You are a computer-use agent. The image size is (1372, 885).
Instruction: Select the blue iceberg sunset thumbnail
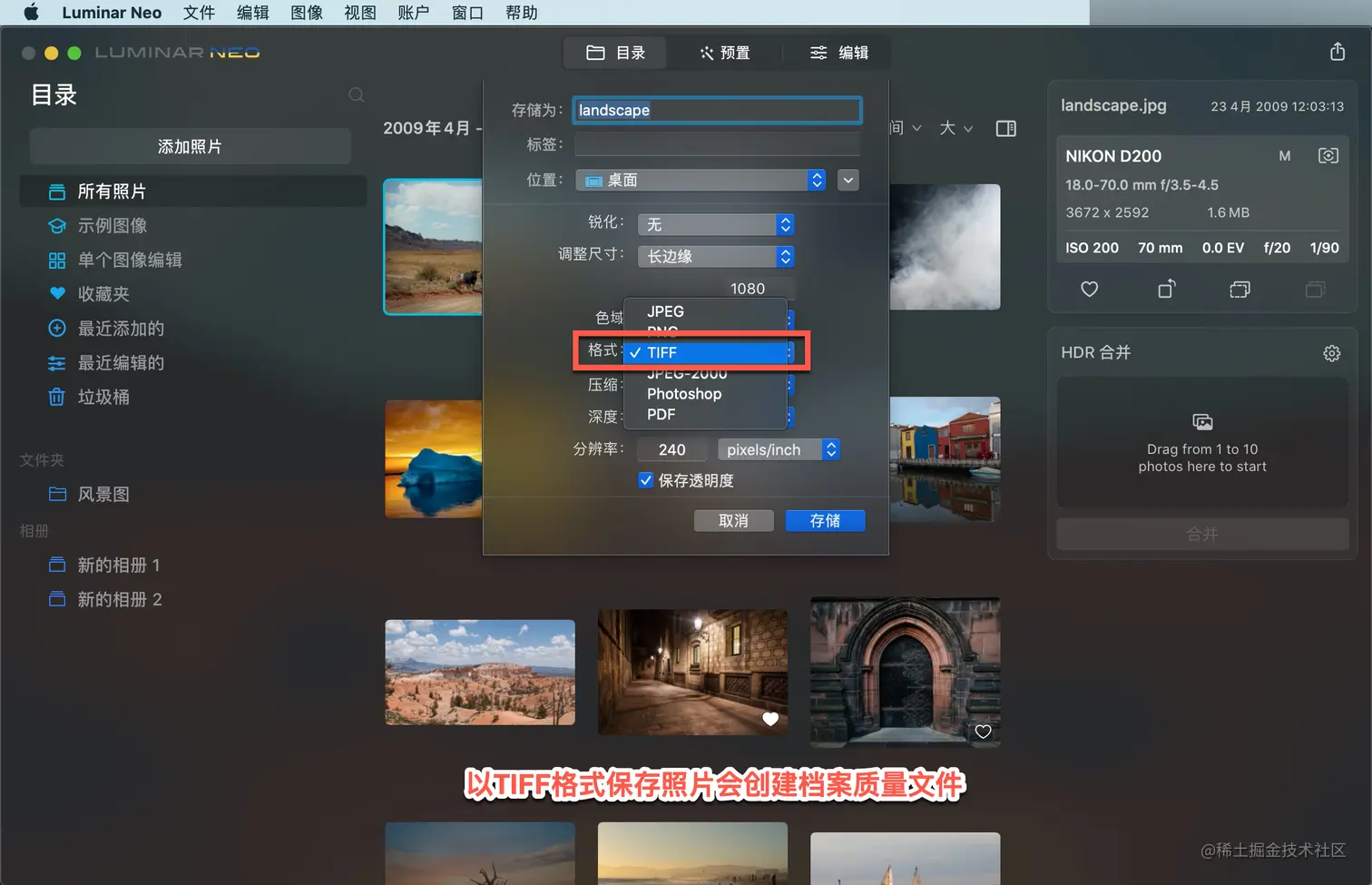tap(434, 459)
